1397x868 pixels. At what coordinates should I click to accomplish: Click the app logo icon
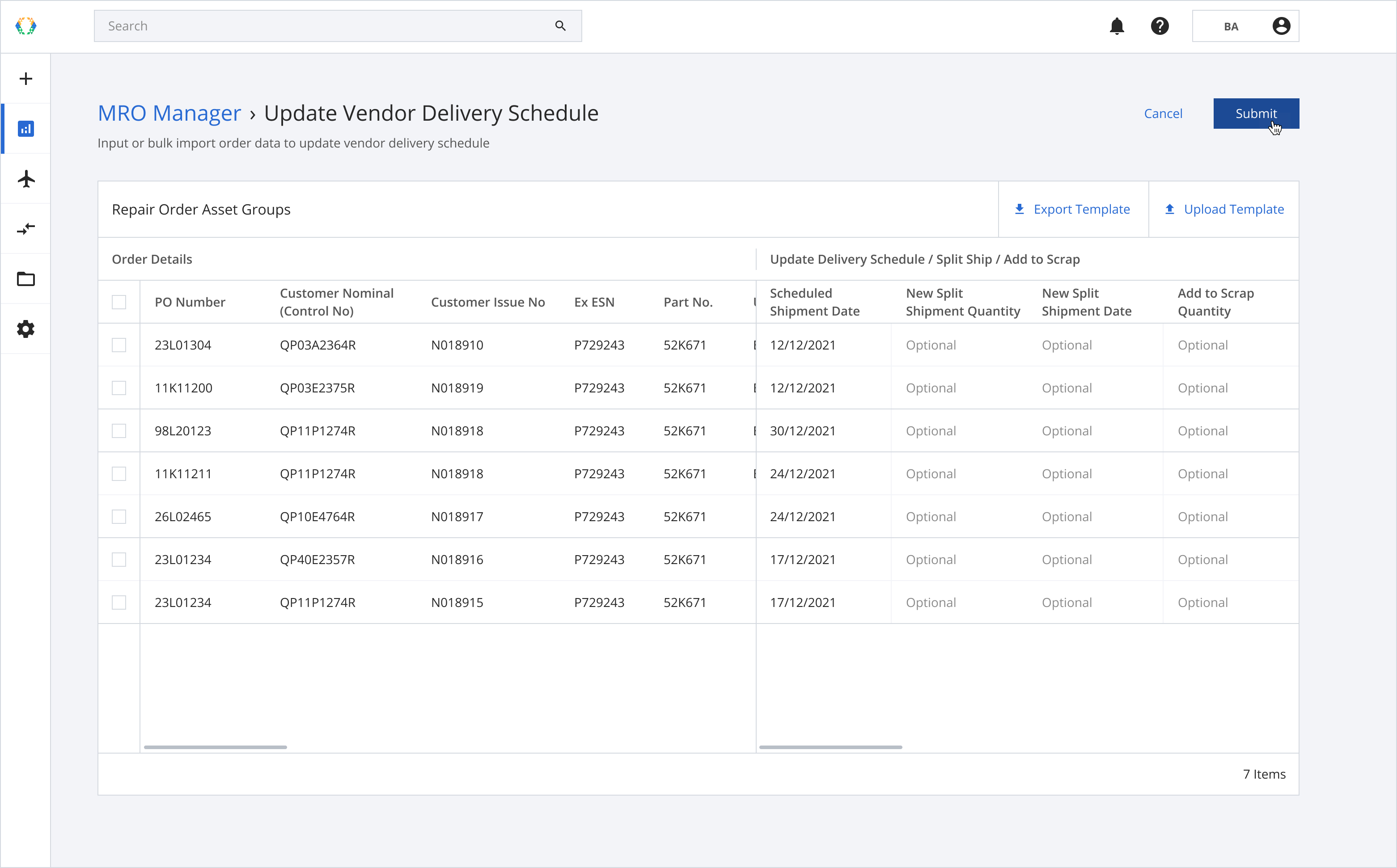(26, 26)
